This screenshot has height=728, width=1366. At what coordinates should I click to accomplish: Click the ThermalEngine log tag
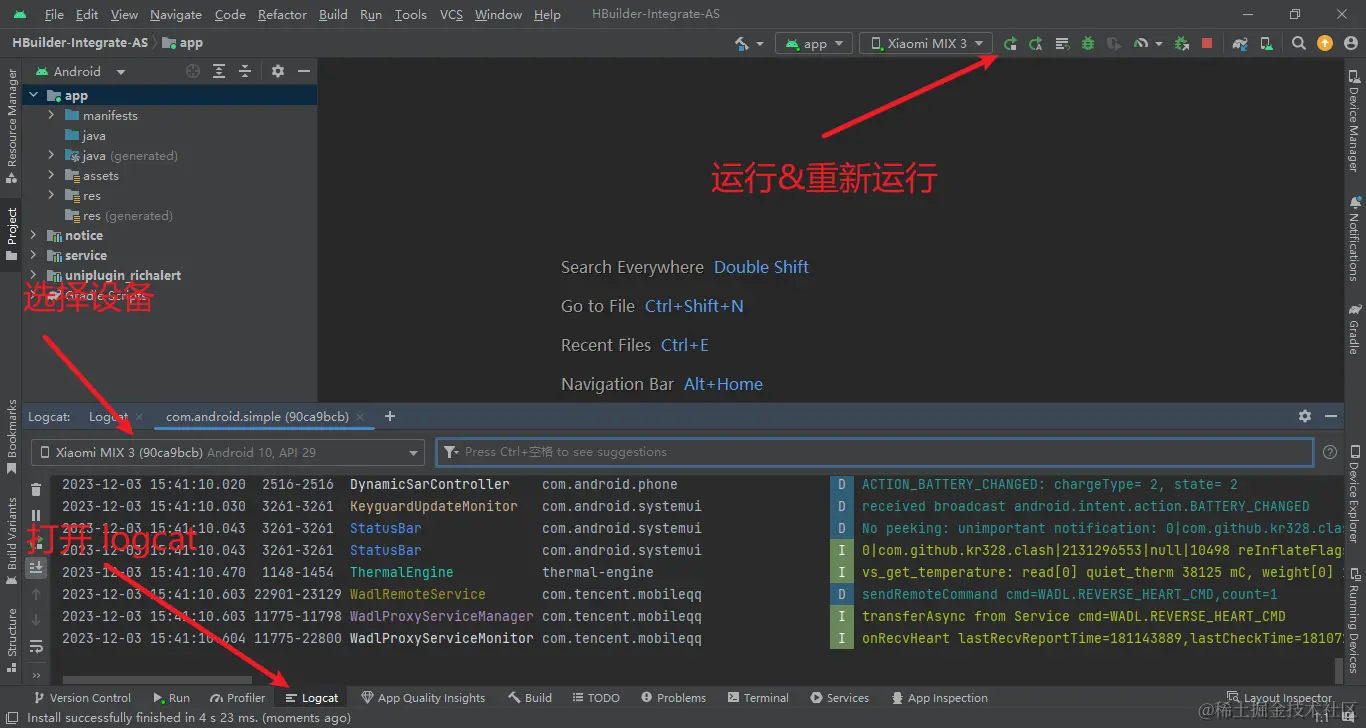[x=401, y=572]
